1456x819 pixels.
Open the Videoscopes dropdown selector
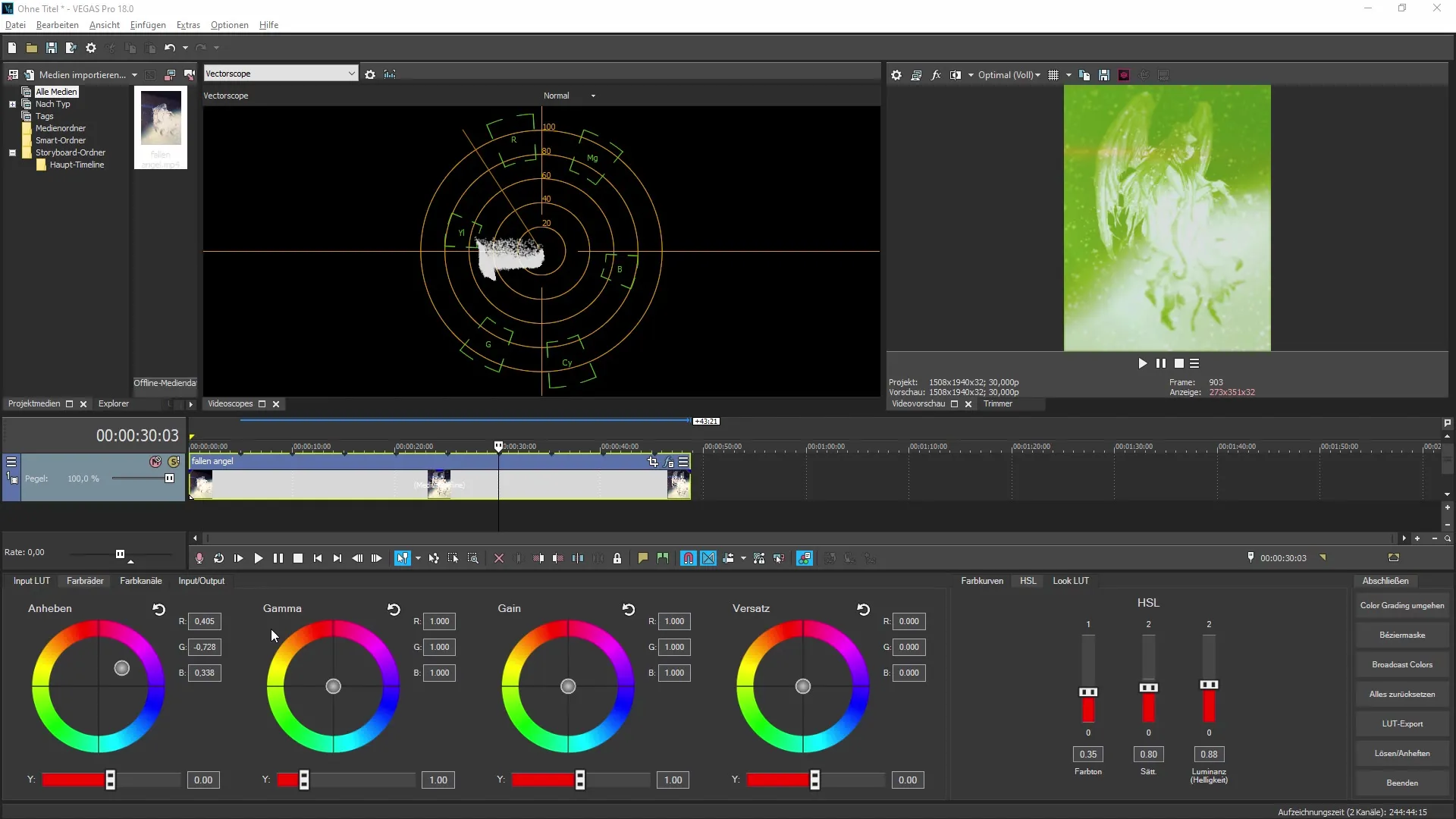pyautogui.click(x=280, y=73)
